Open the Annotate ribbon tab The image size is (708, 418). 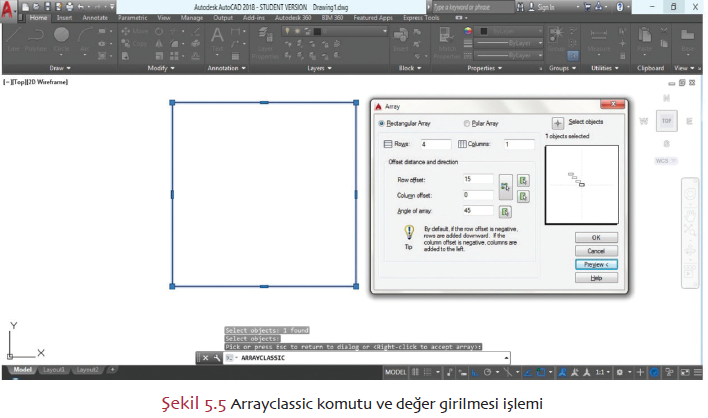point(97,18)
